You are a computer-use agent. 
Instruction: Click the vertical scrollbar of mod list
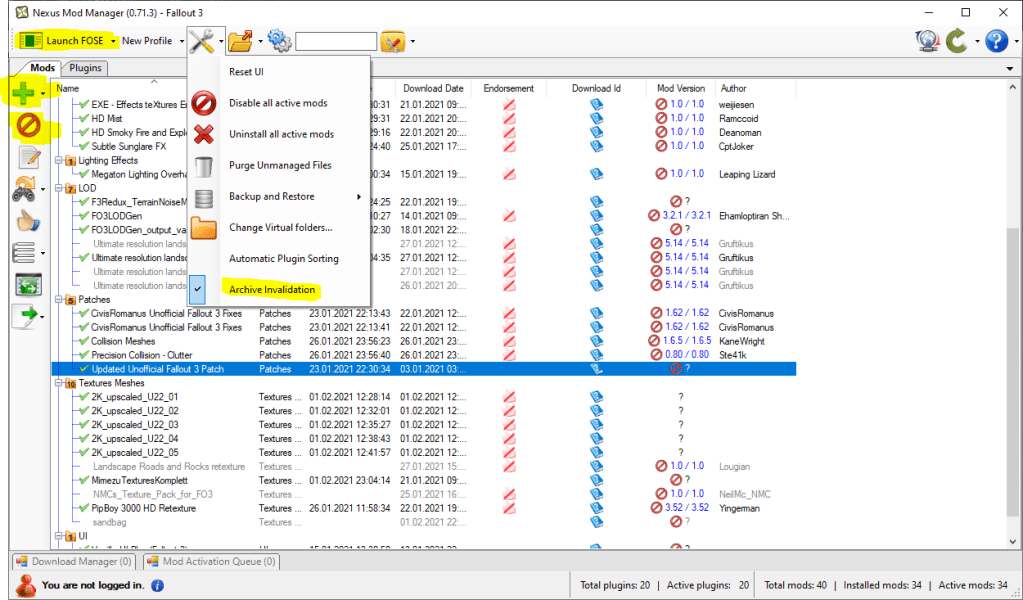pyautogui.click(x=1014, y=300)
